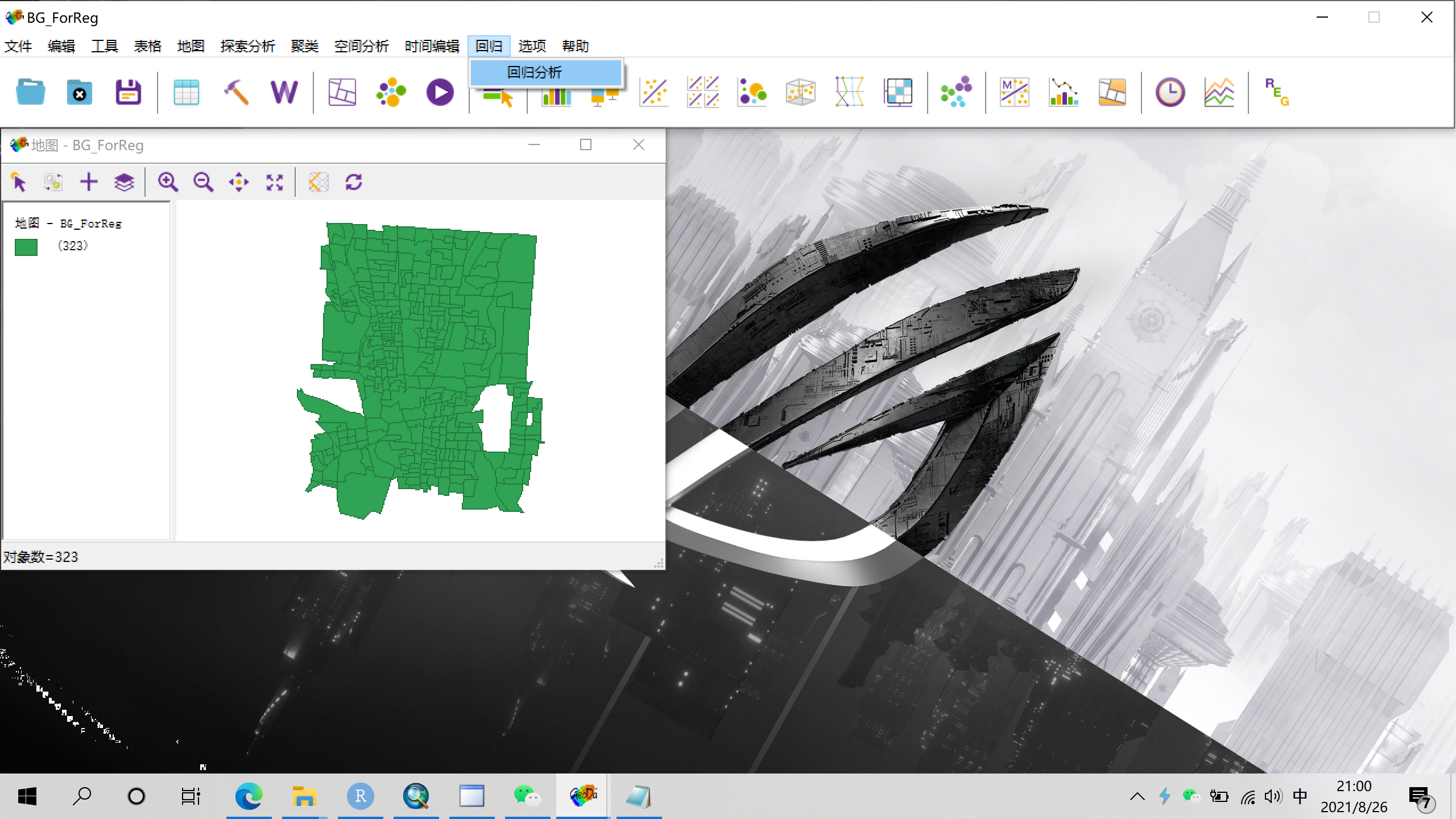The width and height of the screenshot is (1456, 819).
Task: Minimize the 地图 - BG_ForReg map window
Action: coord(534,145)
